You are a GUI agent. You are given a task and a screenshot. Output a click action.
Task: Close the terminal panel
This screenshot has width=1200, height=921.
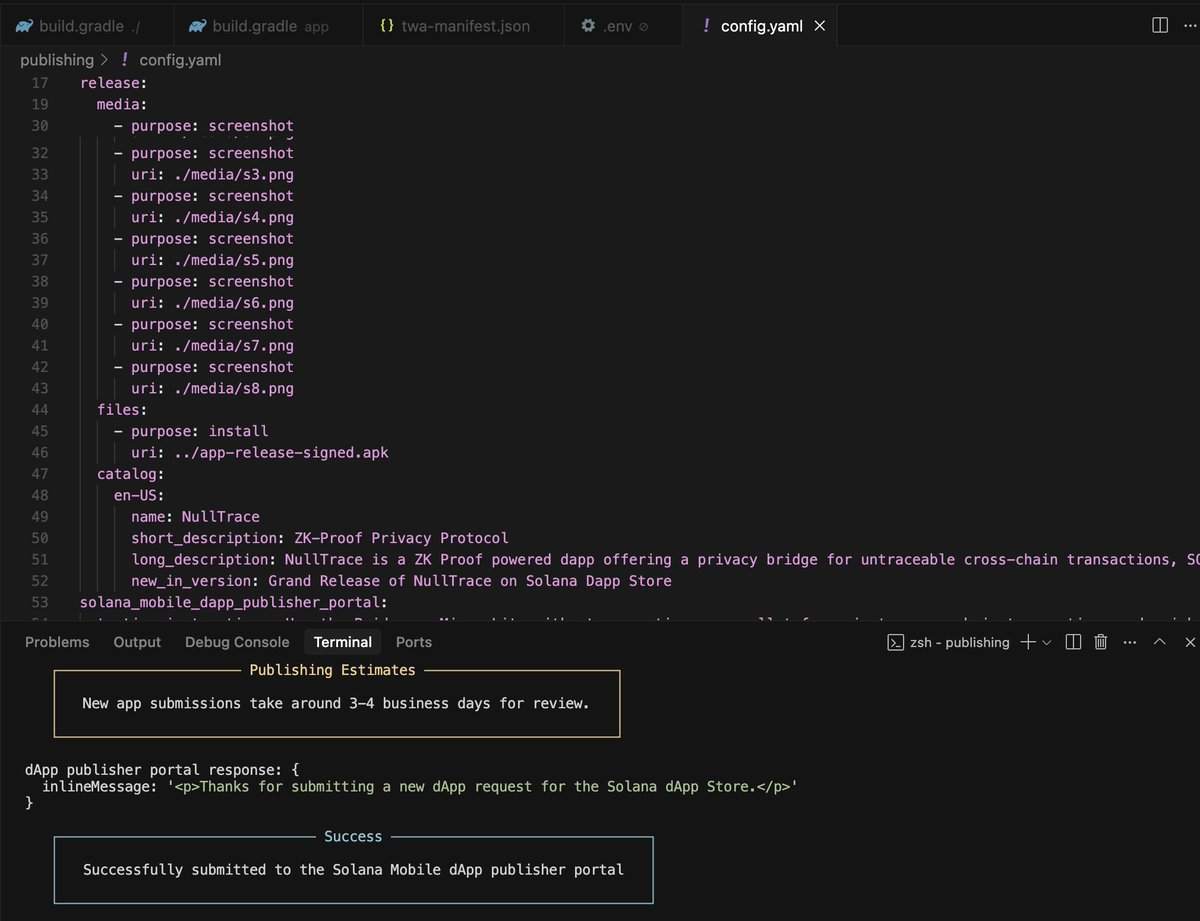(1190, 642)
